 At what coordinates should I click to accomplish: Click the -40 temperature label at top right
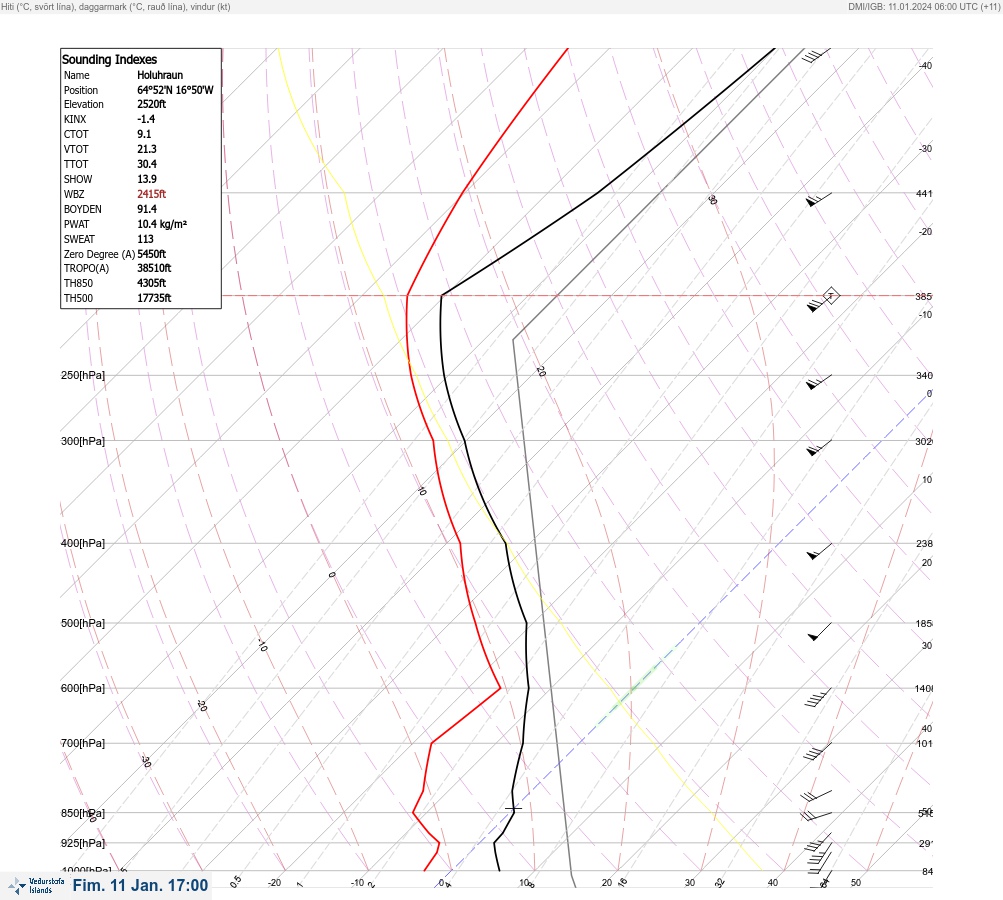click(x=925, y=65)
